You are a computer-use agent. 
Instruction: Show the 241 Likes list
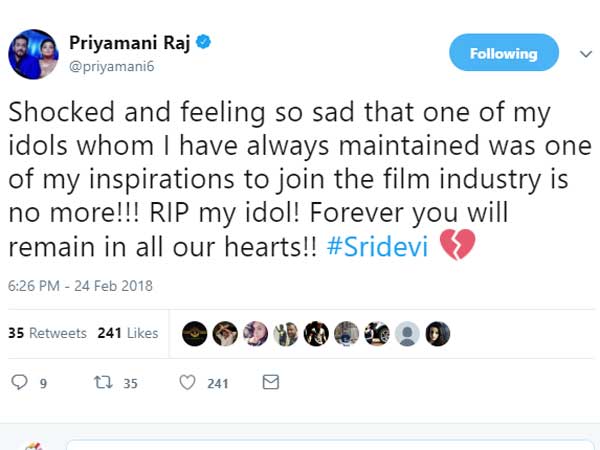click(x=128, y=333)
